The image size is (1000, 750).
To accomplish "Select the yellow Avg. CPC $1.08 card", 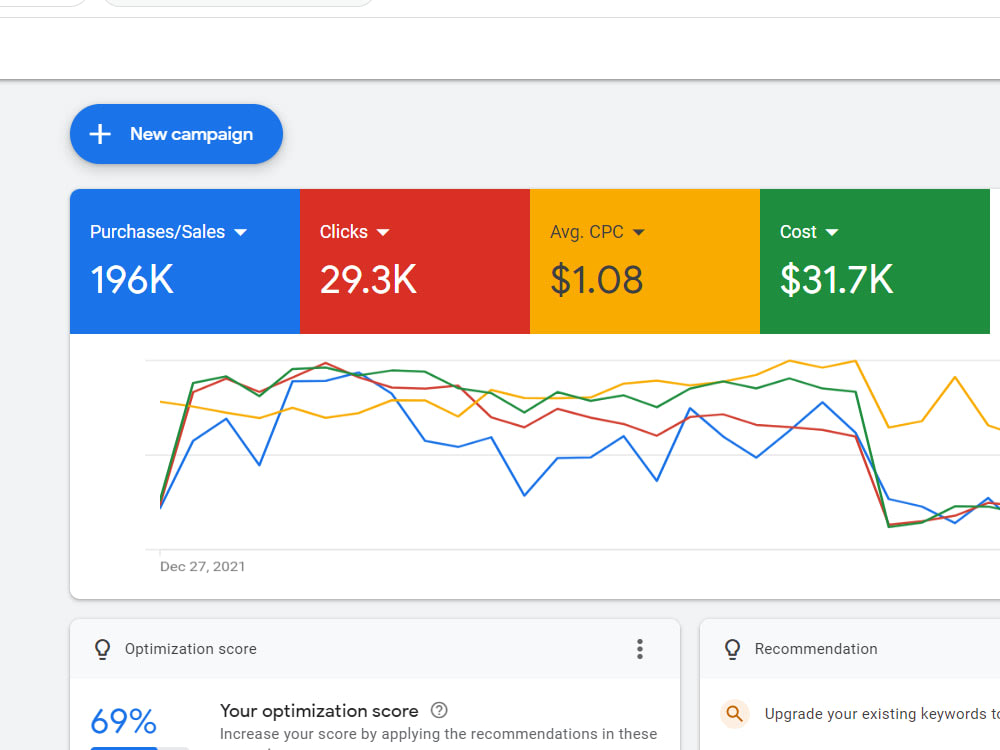I will (645, 261).
